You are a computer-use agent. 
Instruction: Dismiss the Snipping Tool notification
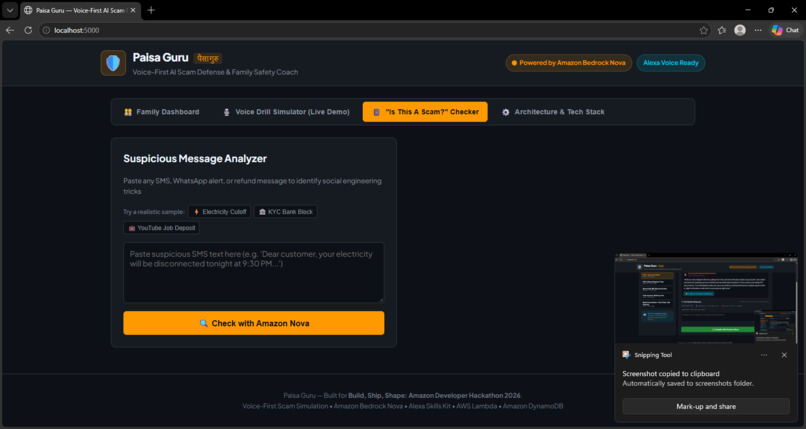784,355
